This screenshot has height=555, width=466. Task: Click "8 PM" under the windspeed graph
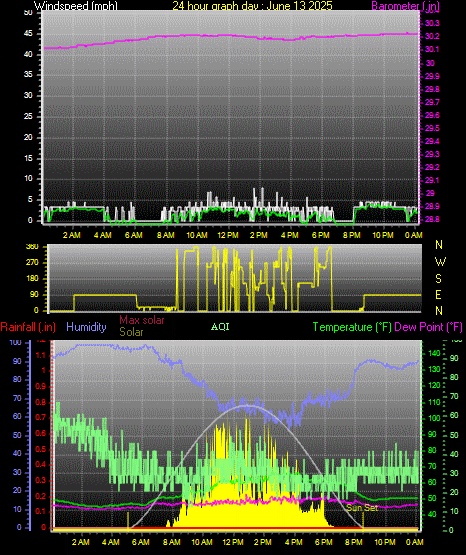point(352,235)
